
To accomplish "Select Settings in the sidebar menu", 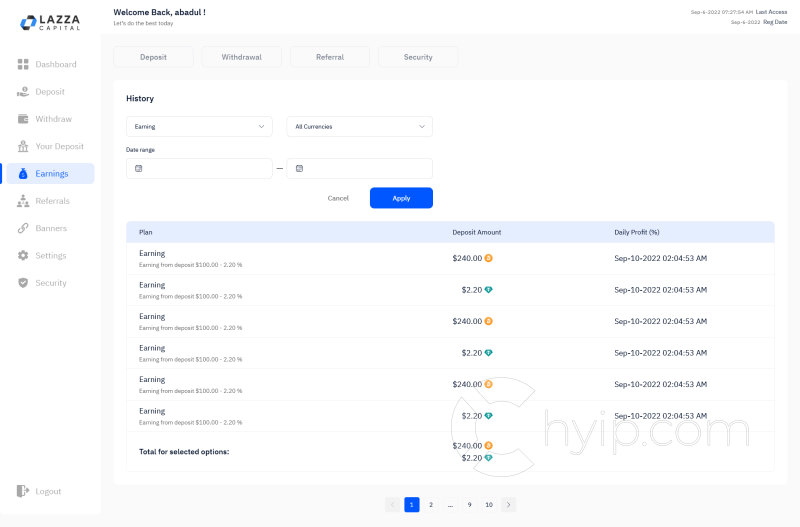I will coord(50,256).
